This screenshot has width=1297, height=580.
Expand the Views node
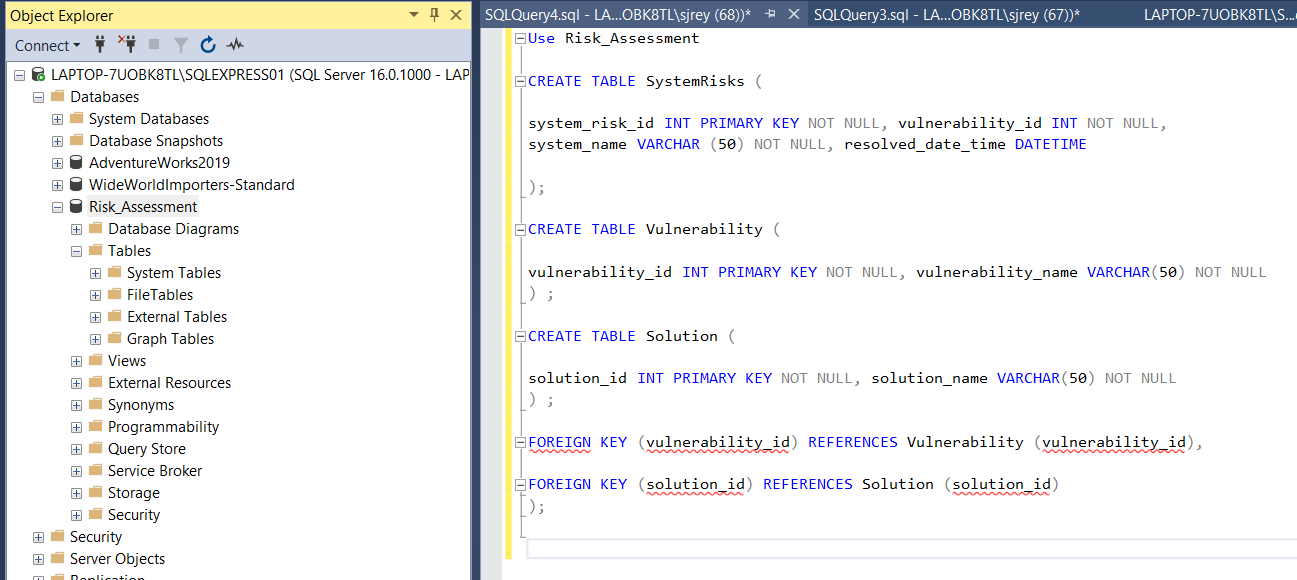coord(76,360)
